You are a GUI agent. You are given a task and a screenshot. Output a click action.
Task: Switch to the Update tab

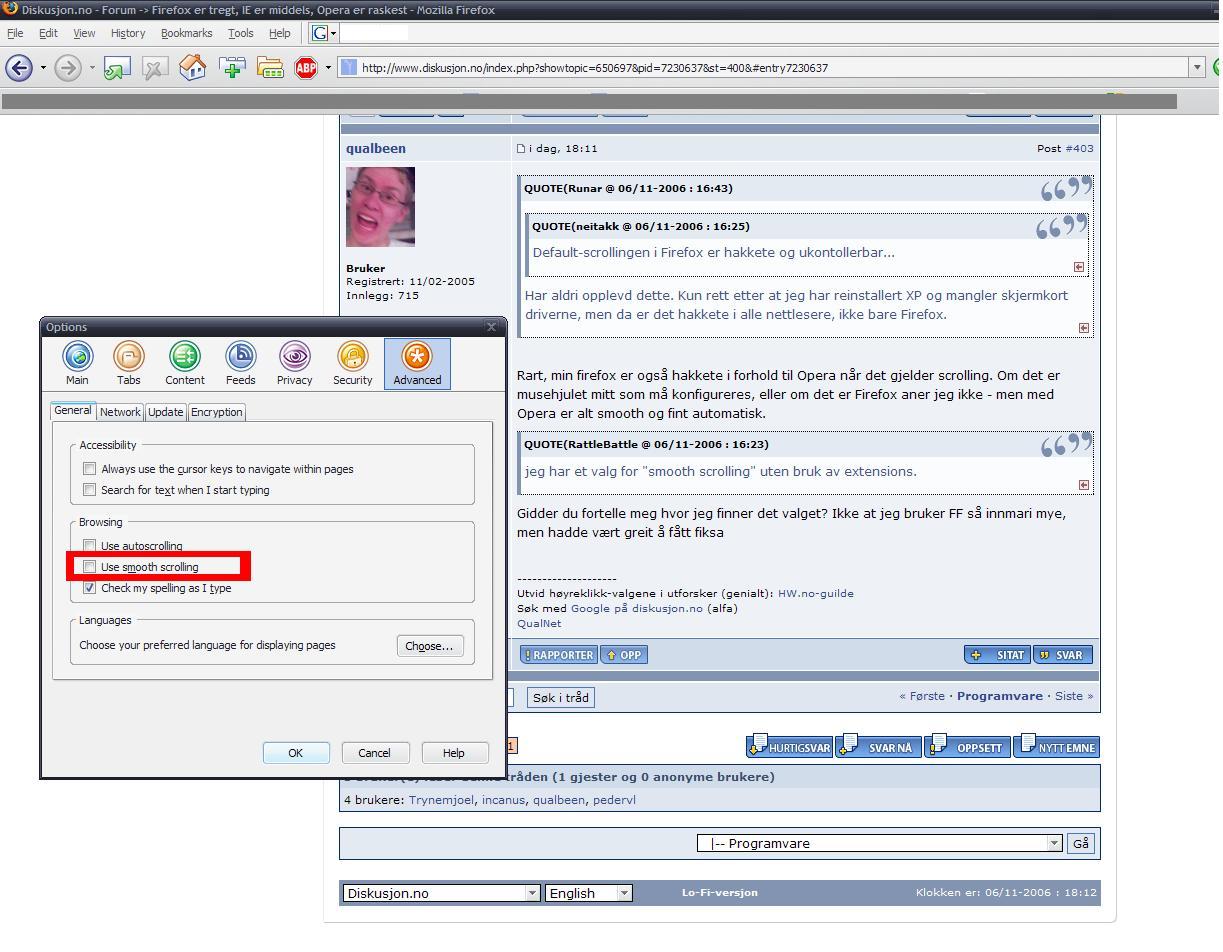(x=166, y=412)
